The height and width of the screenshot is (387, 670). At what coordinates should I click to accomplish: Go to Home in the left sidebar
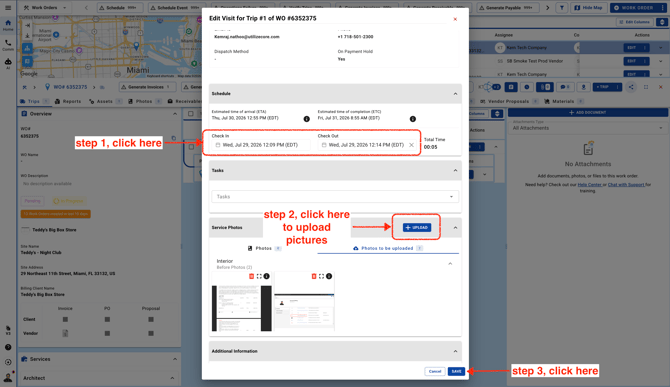(8, 25)
